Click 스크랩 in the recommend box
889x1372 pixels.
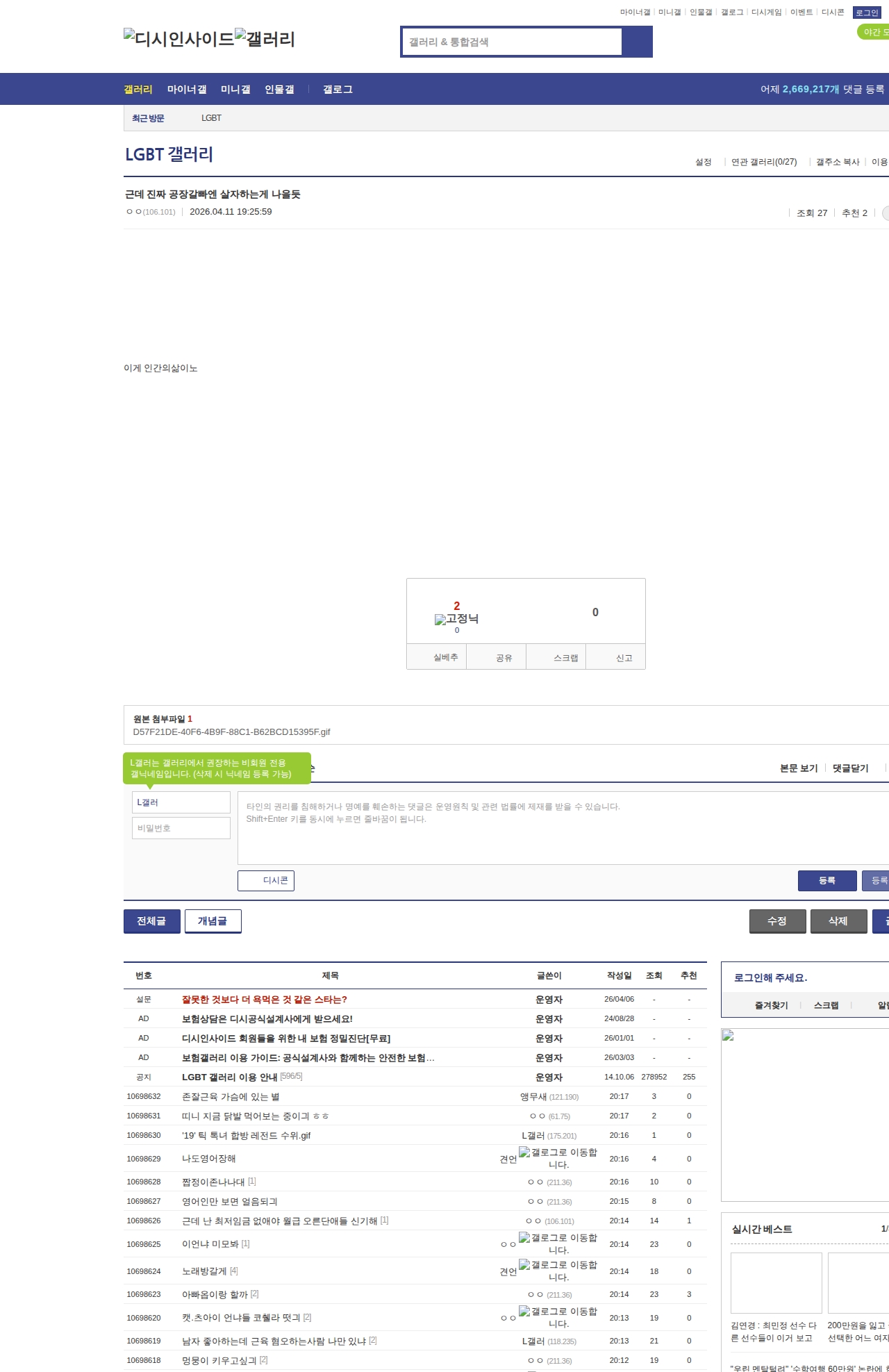pyautogui.click(x=556, y=657)
